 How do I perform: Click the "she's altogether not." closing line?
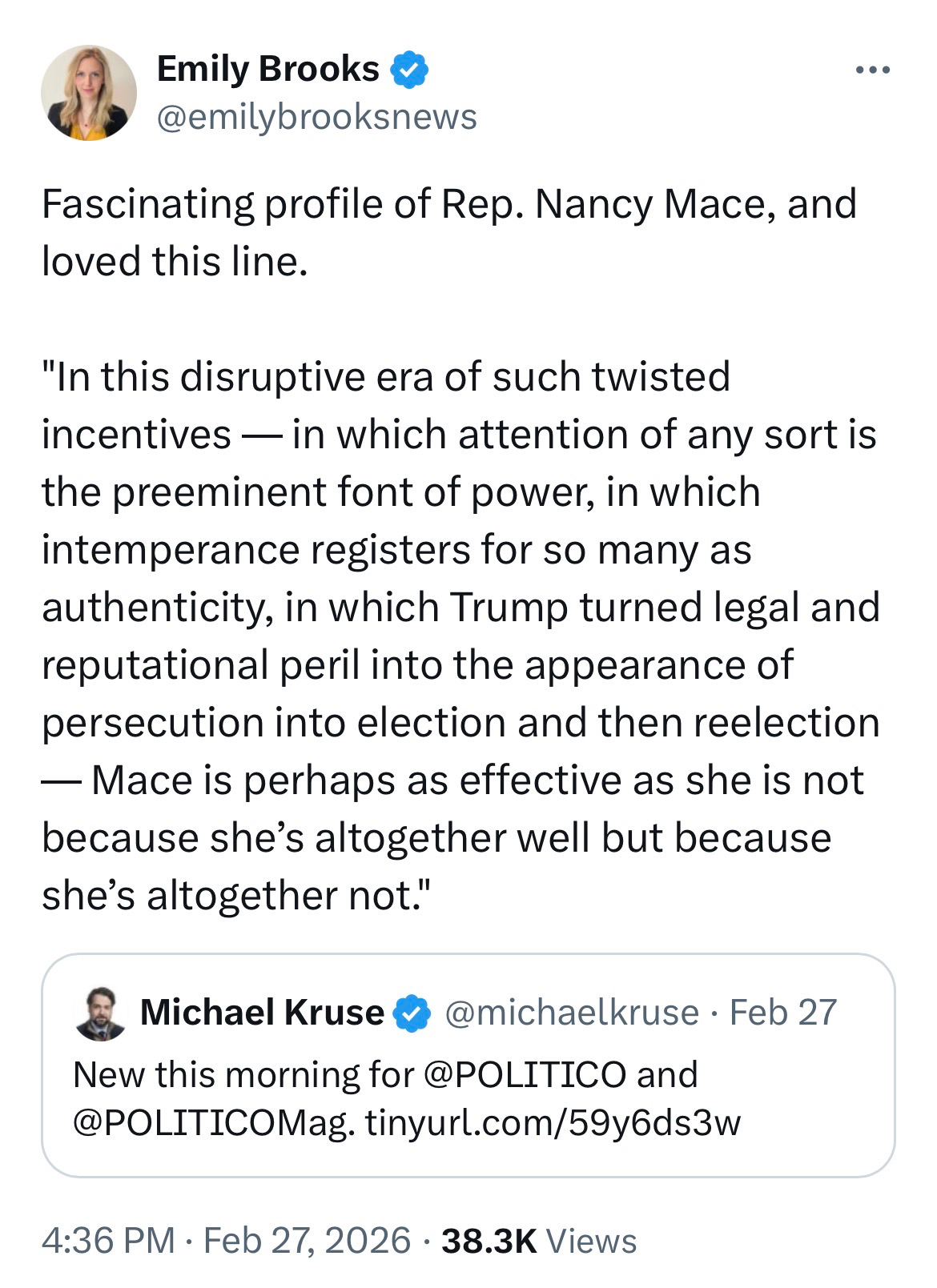coord(236,896)
